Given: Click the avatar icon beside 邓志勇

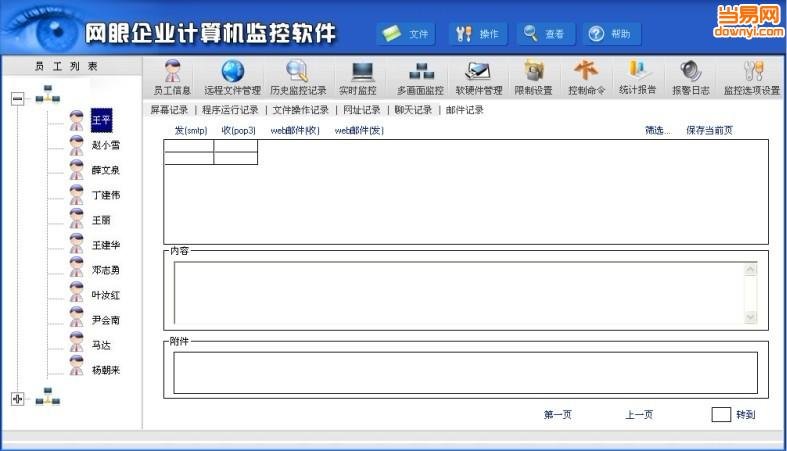Looking at the screenshot, I should [x=76, y=267].
